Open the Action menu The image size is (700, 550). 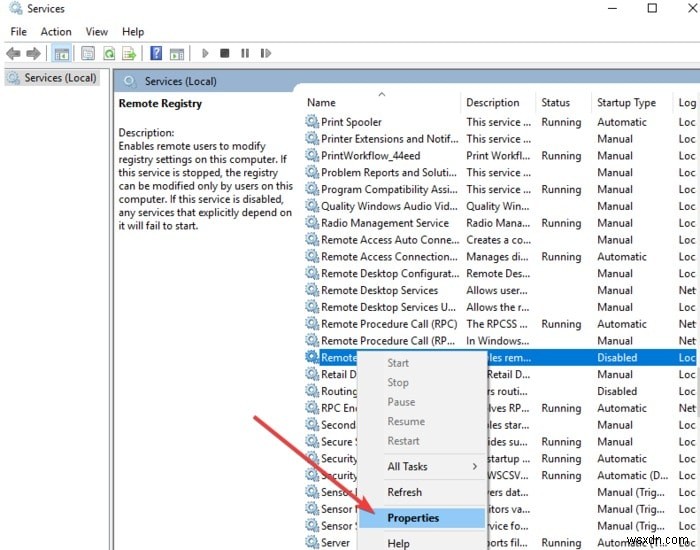(56, 32)
